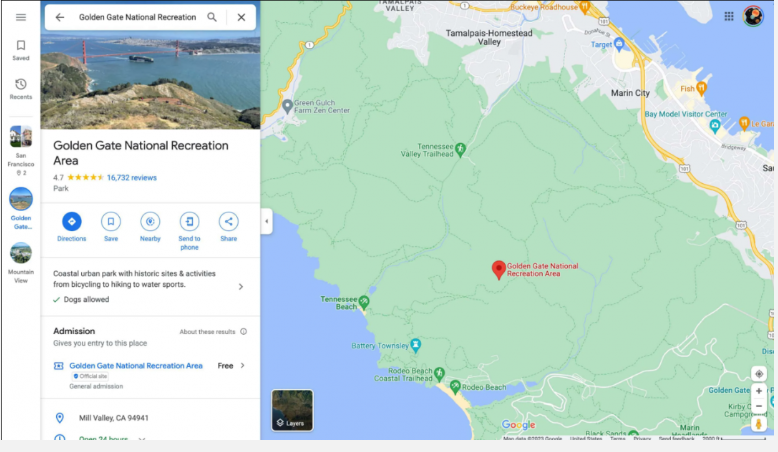The height and width of the screenshot is (452, 778).
Task: Click the address location pin icon
Action: [x=60, y=418]
